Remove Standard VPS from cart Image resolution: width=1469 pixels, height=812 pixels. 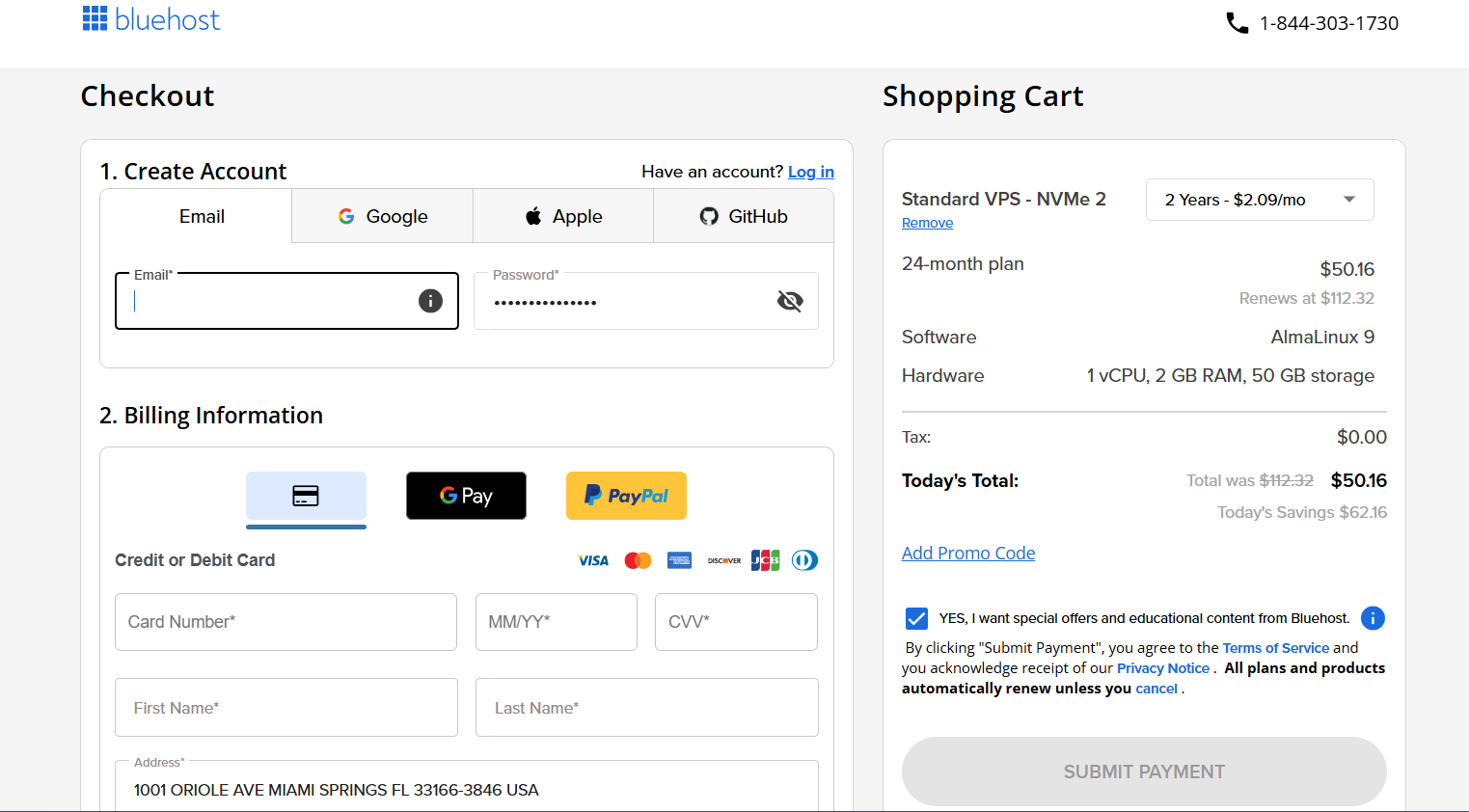[x=927, y=223]
